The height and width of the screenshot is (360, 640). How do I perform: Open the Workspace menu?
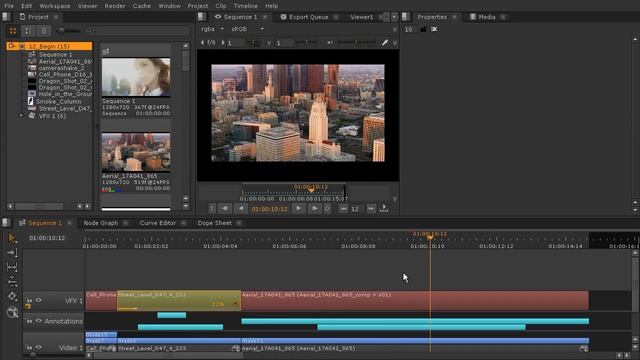(55, 6)
